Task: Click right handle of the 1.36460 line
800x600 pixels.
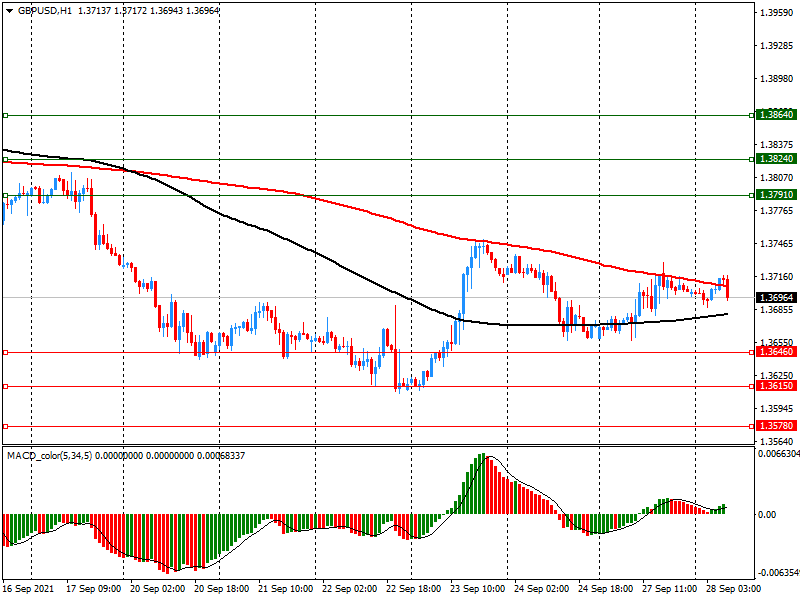Action: [x=752, y=353]
